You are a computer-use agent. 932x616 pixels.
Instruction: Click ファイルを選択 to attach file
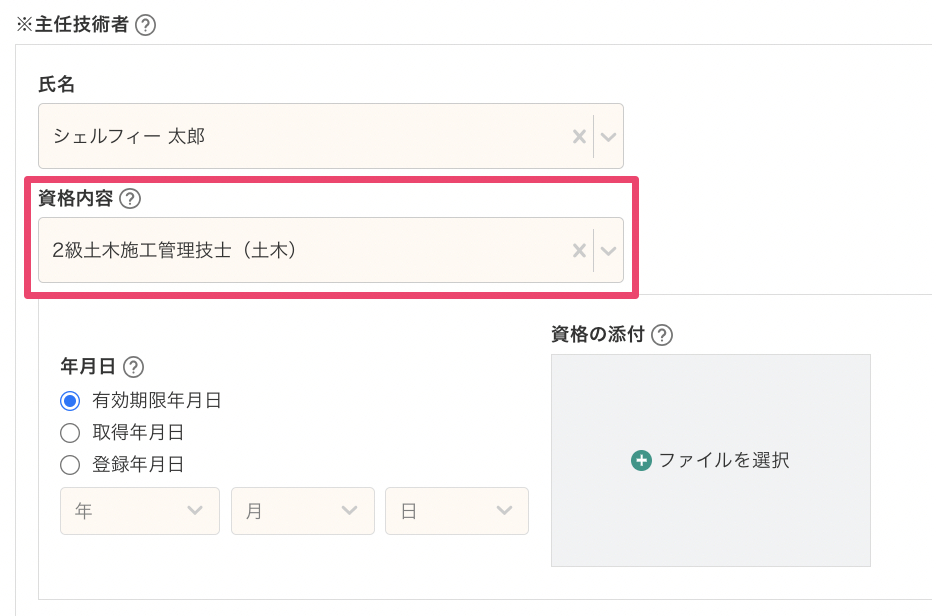(723, 460)
